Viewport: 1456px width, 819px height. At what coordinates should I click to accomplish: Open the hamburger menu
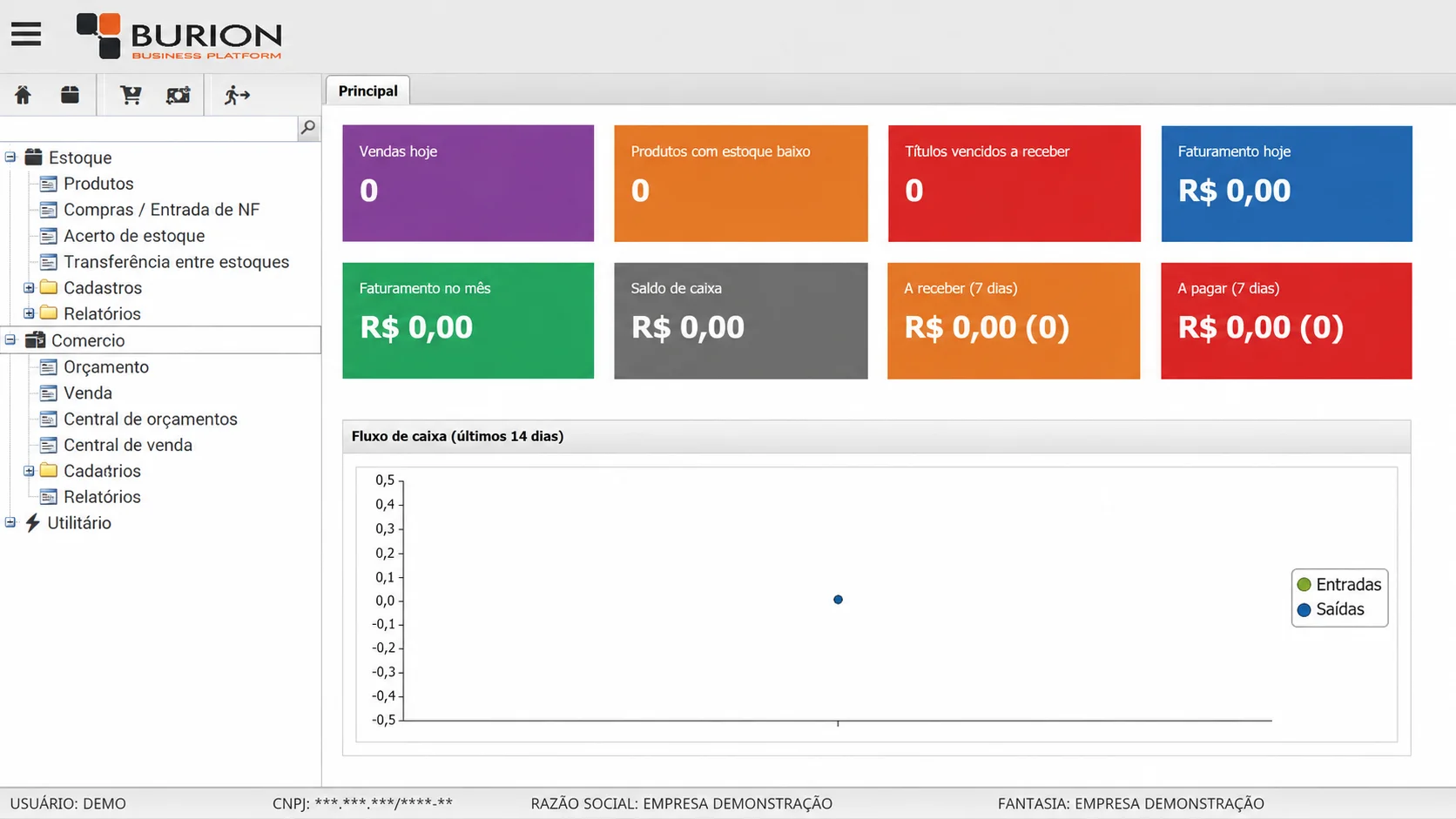pos(26,34)
